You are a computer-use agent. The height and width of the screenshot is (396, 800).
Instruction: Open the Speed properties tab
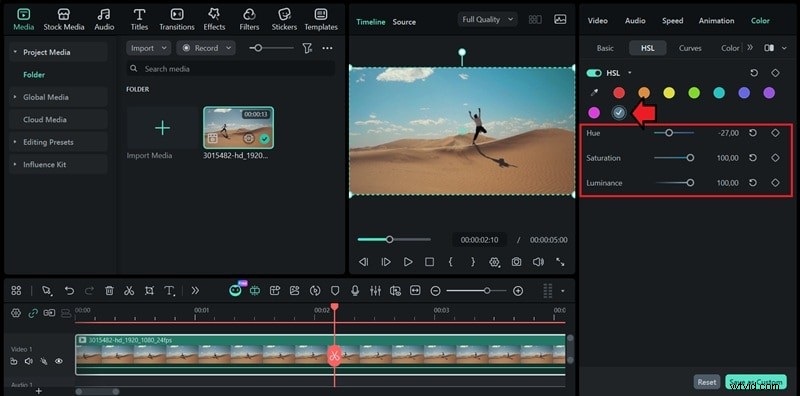672,20
